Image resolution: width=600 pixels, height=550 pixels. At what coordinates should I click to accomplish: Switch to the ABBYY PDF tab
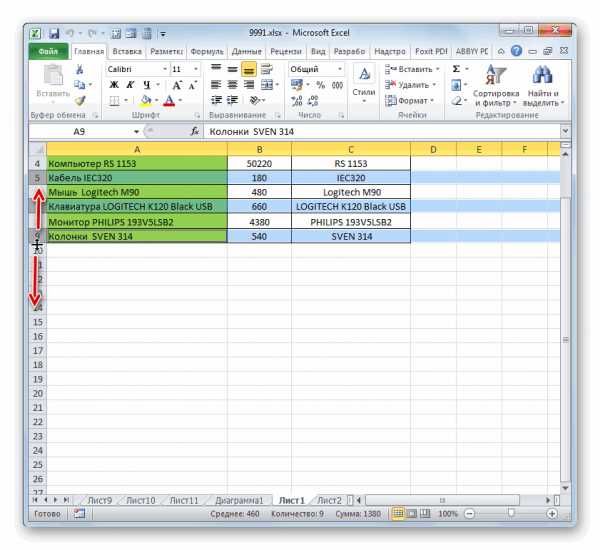[x=472, y=51]
